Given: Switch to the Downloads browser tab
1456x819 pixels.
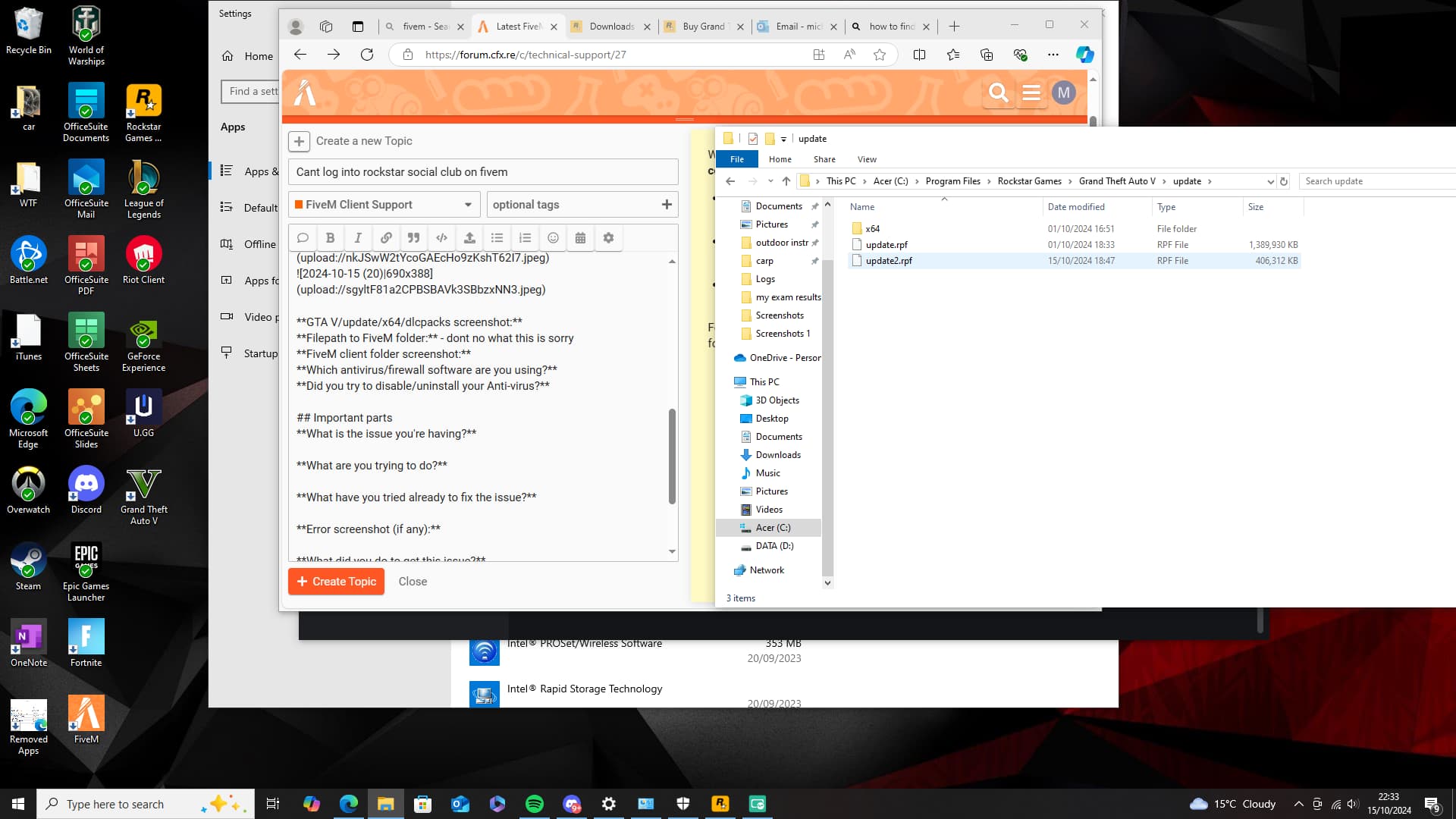Looking at the screenshot, I should [x=611, y=27].
